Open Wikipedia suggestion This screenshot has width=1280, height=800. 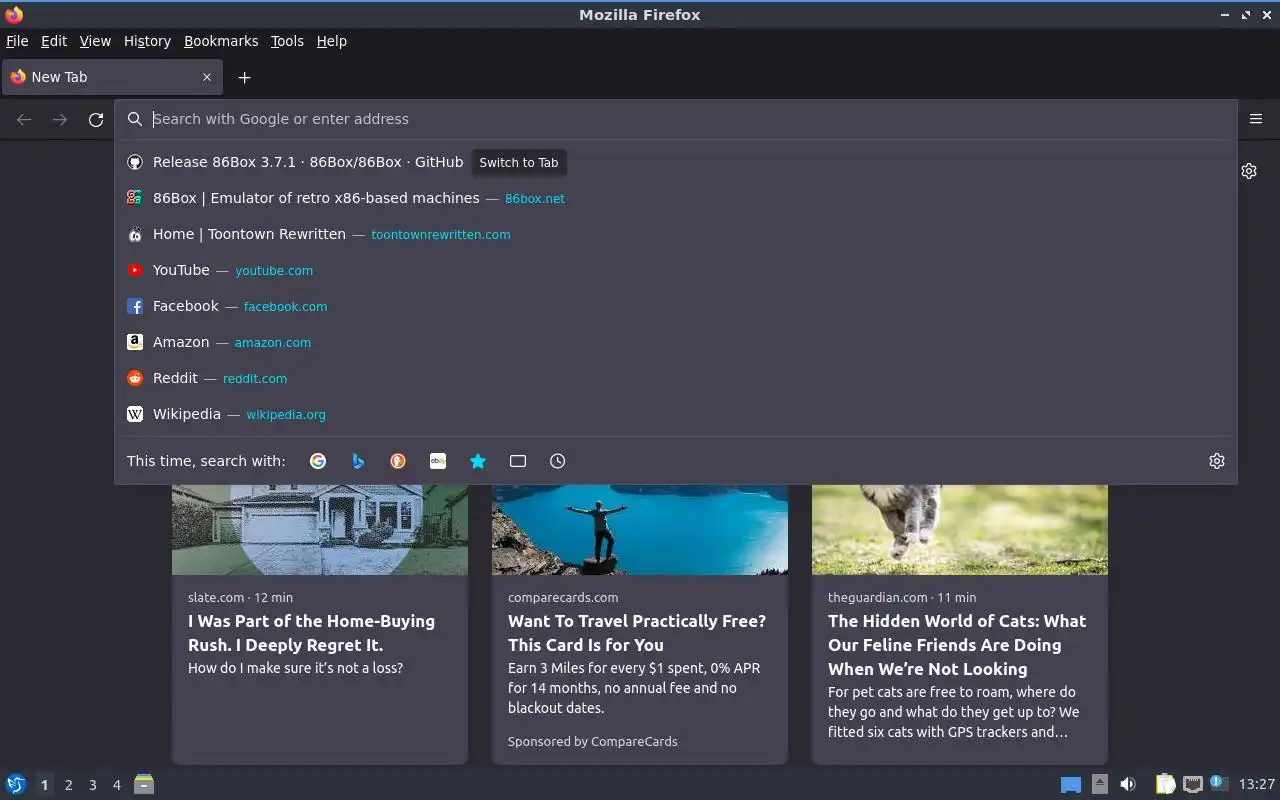tap(676, 414)
